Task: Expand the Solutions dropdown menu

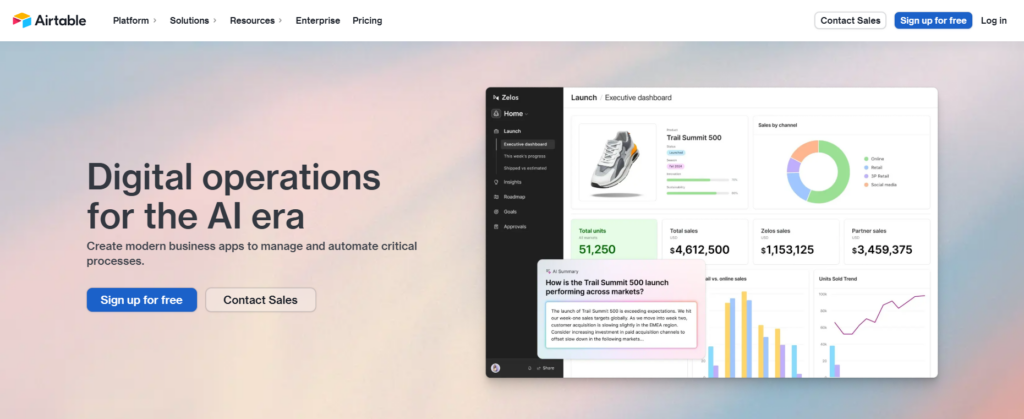Action: click(193, 20)
